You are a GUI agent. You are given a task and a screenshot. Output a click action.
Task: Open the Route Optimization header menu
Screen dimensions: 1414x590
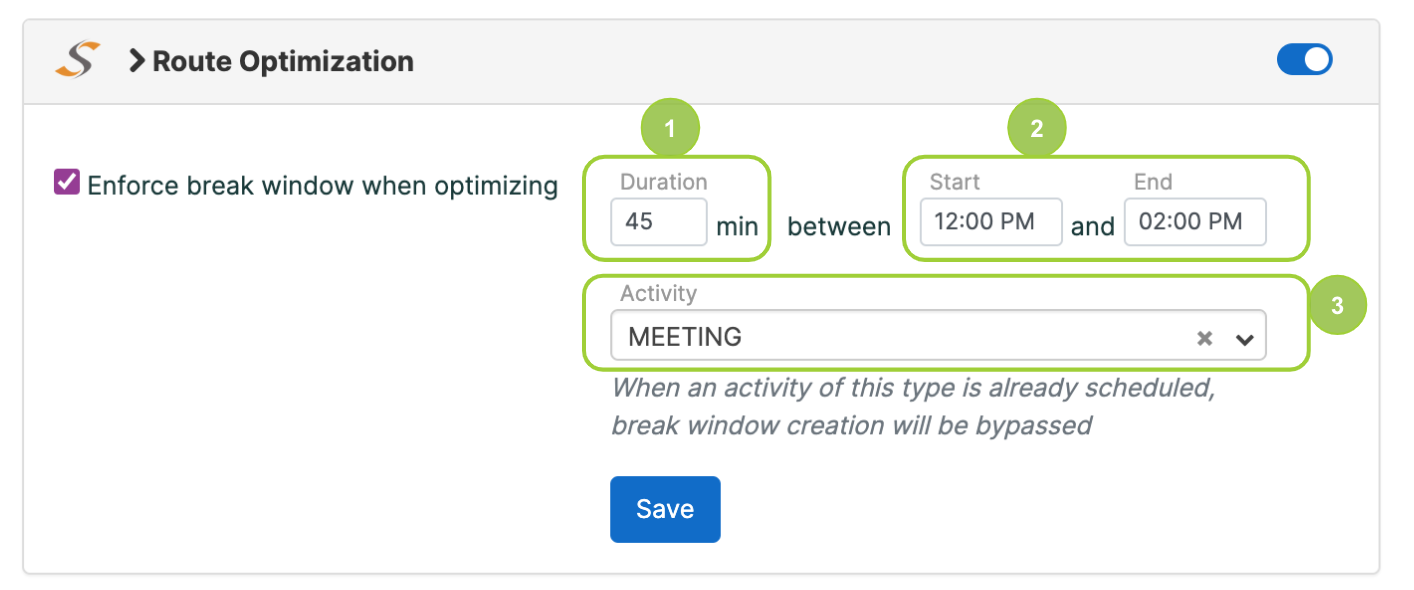click(x=283, y=61)
